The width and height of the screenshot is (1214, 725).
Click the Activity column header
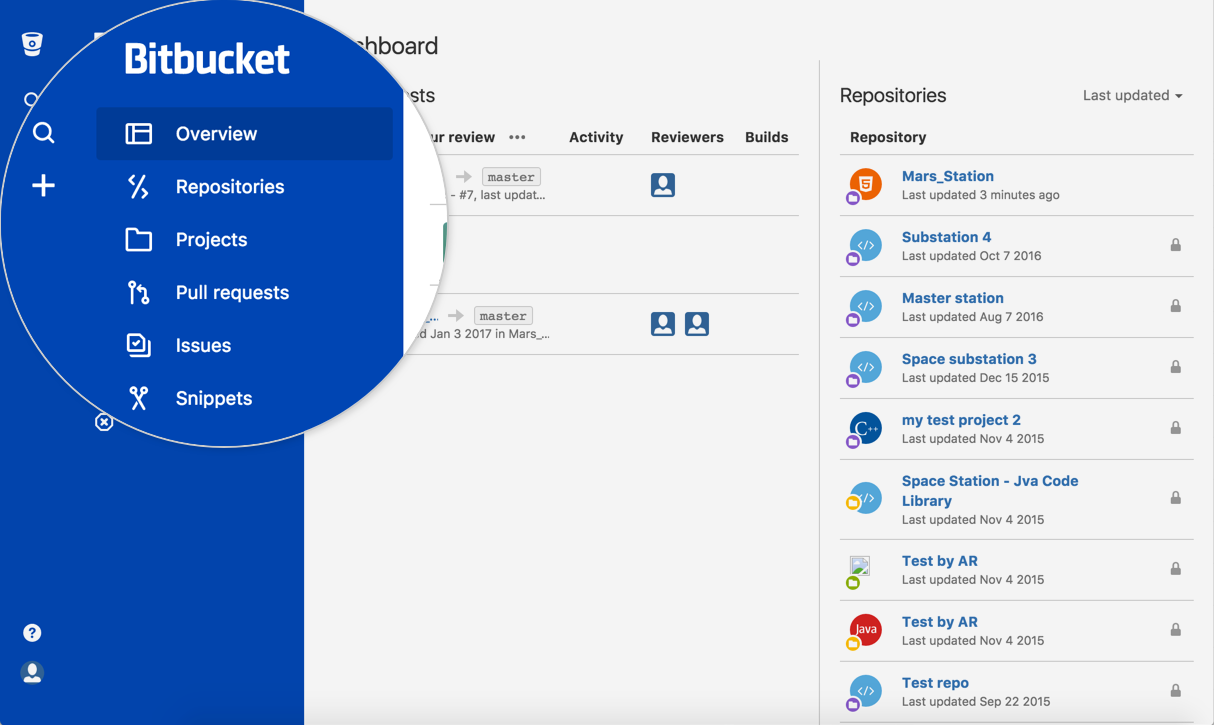[x=596, y=138]
